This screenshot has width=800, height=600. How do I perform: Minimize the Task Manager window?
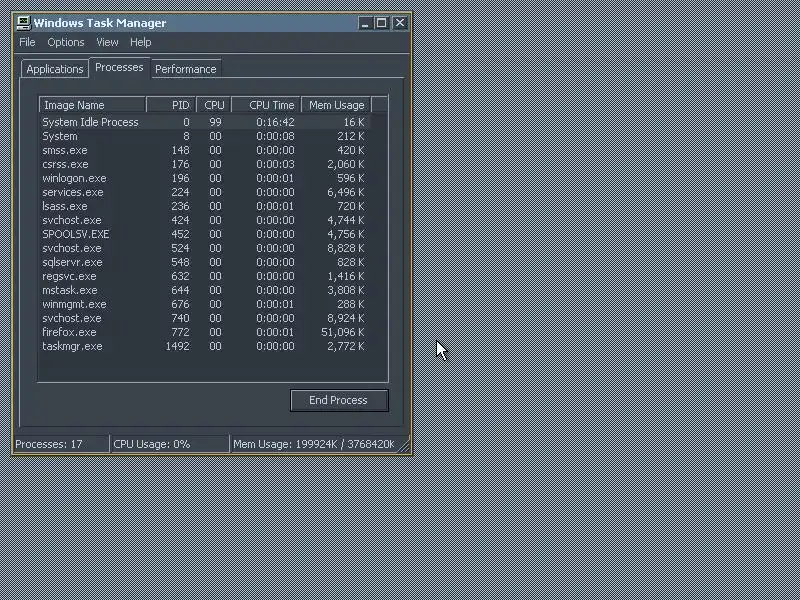[365, 23]
